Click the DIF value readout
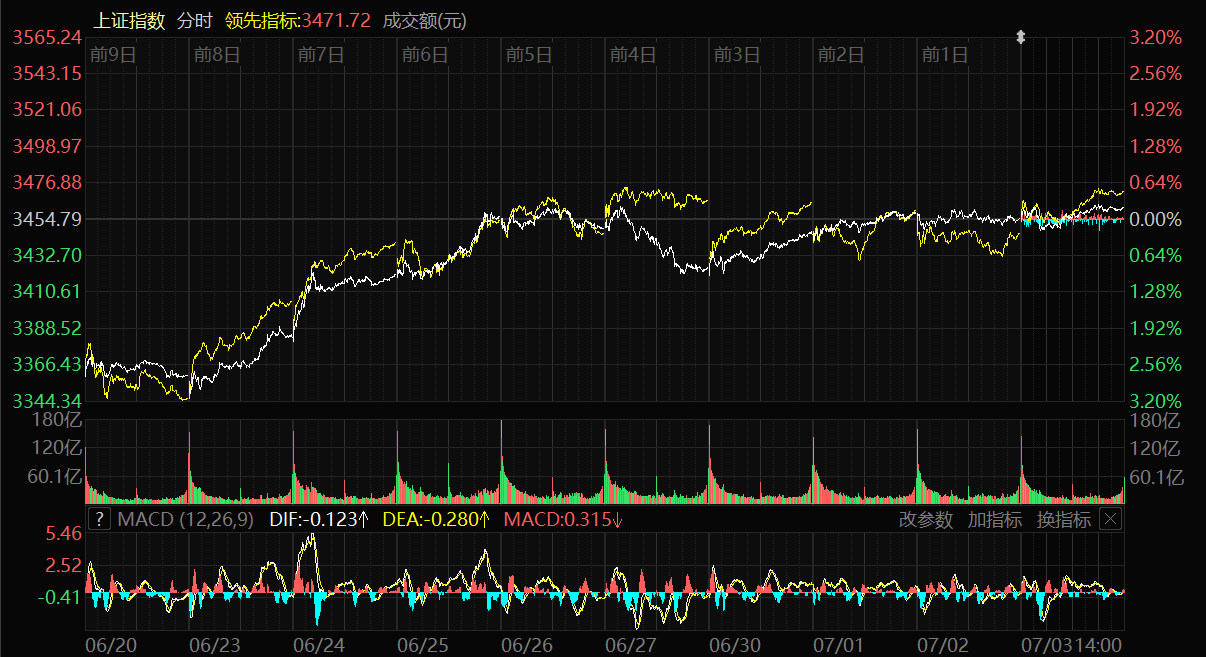Screen dimensions: 1206x657 pyautogui.click(x=320, y=519)
